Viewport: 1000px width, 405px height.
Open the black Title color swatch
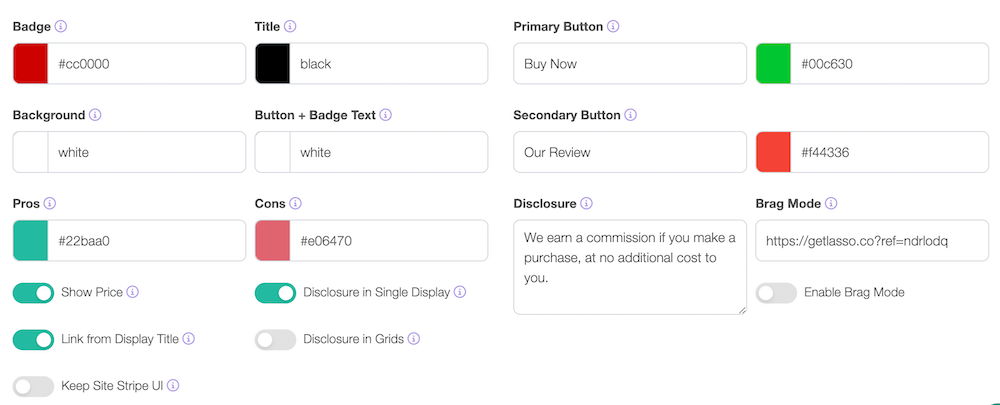(273, 64)
